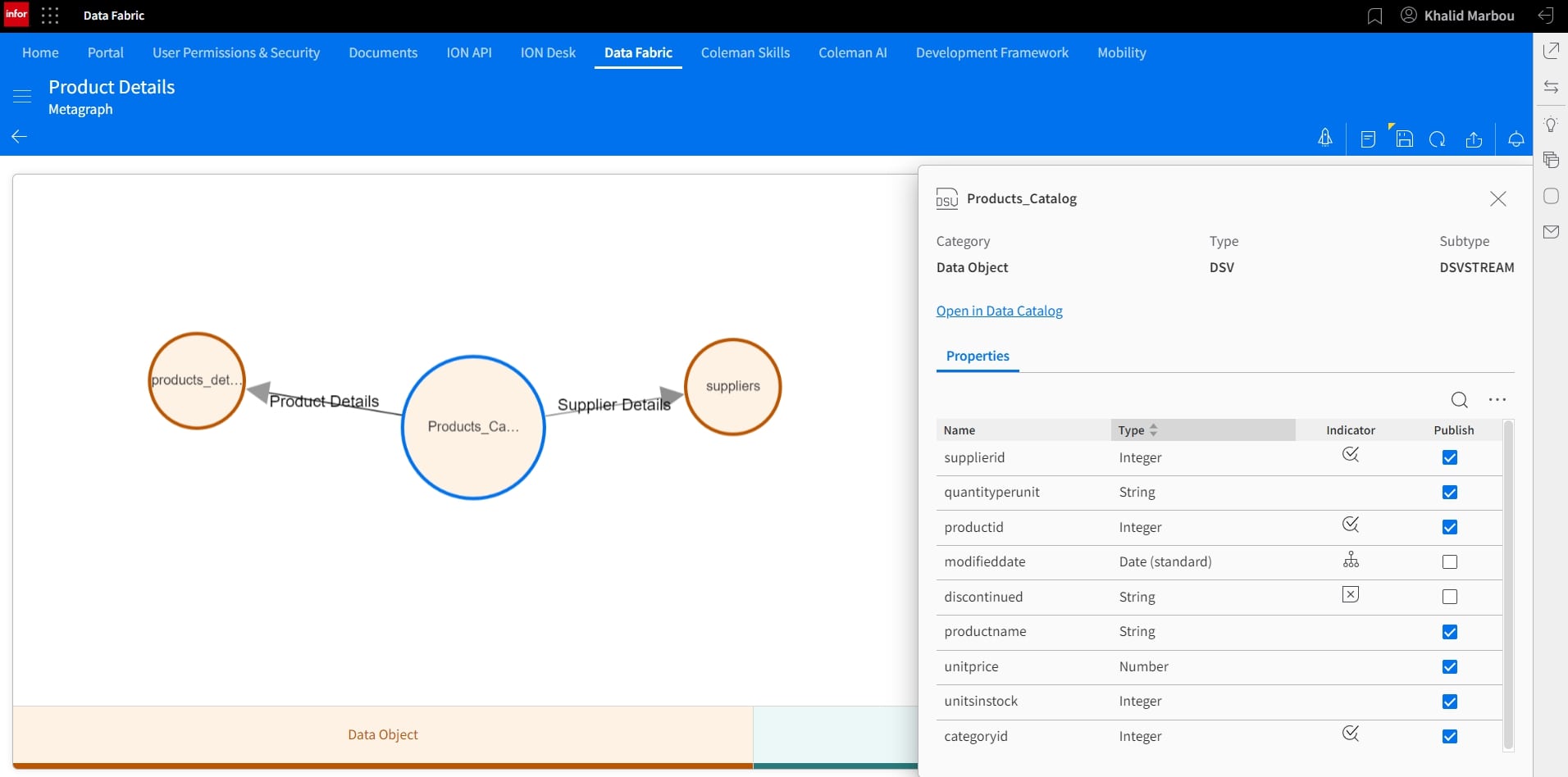Open the three-dot properties actions menu
1568x777 pixels.
pyautogui.click(x=1497, y=400)
